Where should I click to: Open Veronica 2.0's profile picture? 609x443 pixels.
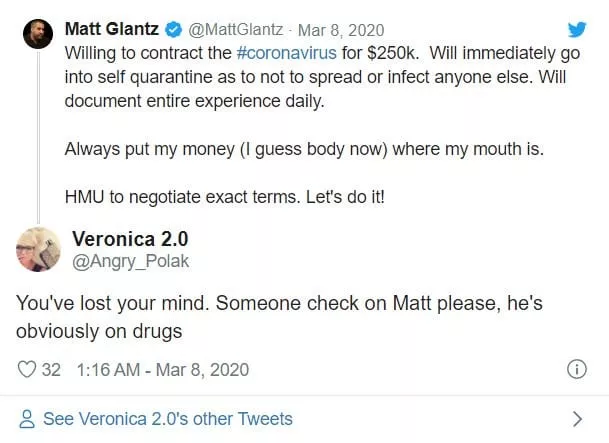37,249
